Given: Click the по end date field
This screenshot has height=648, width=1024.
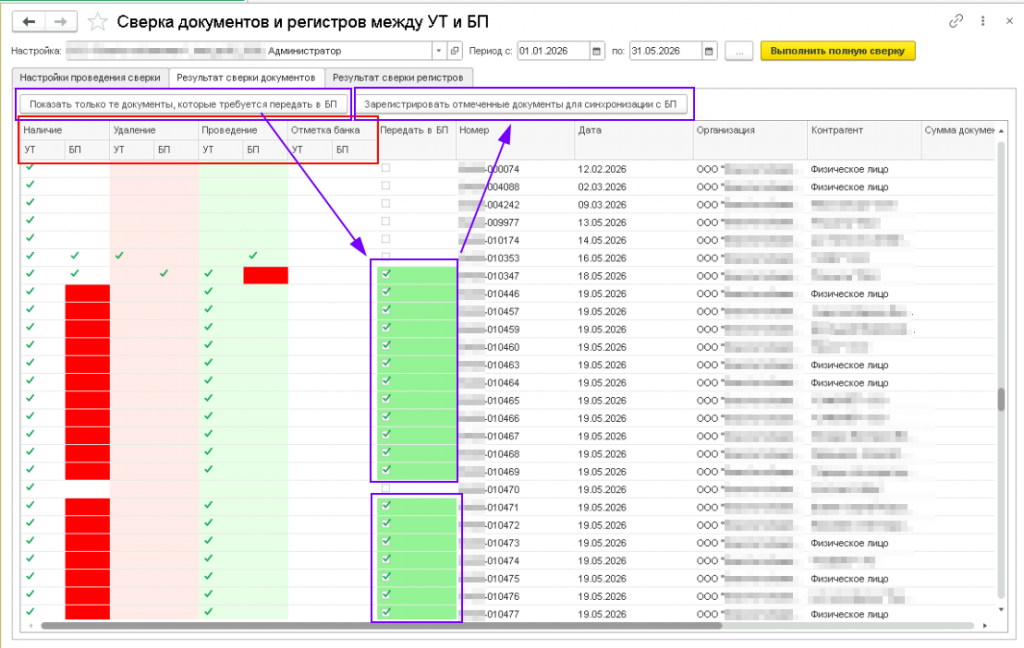Looking at the screenshot, I should pos(665,51).
